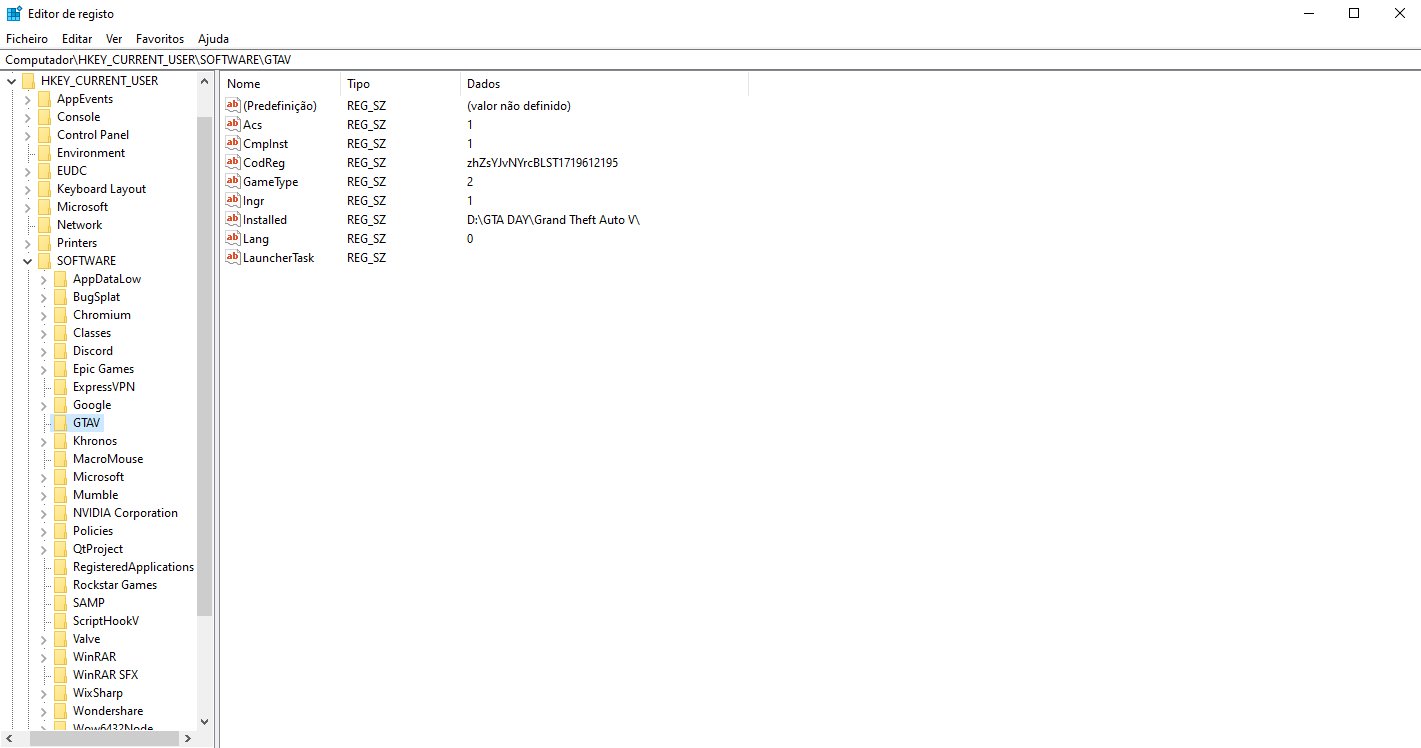The width and height of the screenshot is (1421, 748).
Task: Expand the Control Panel key
Action: point(27,135)
